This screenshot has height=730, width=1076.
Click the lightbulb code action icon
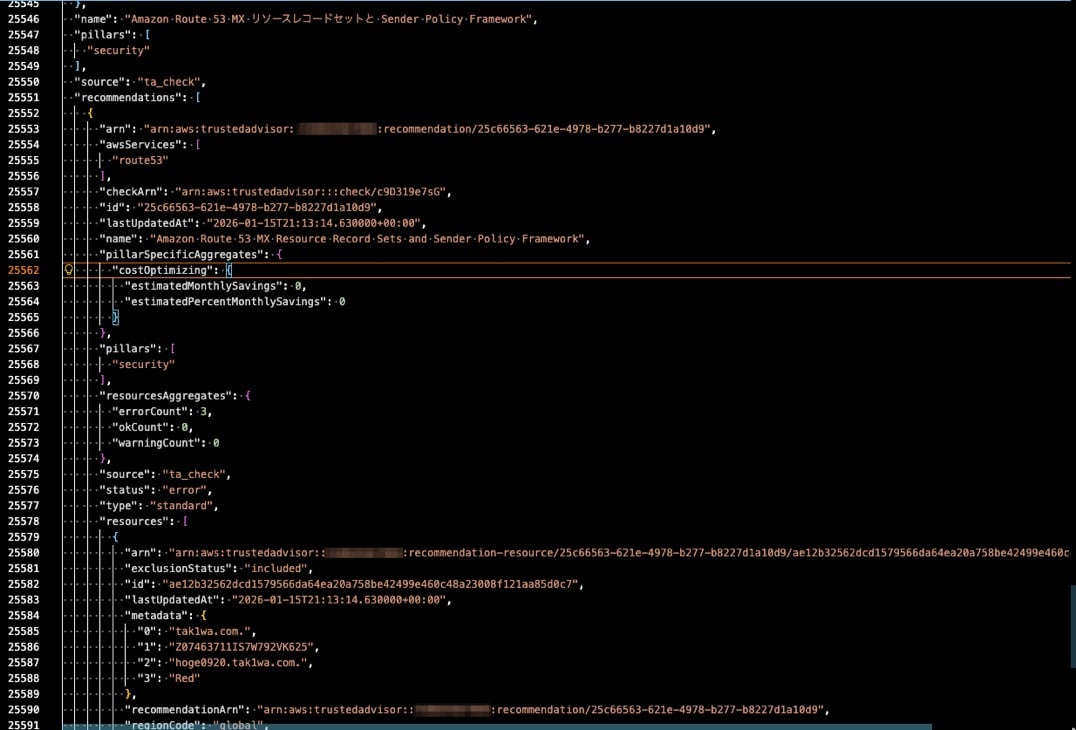[x=69, y=270]
